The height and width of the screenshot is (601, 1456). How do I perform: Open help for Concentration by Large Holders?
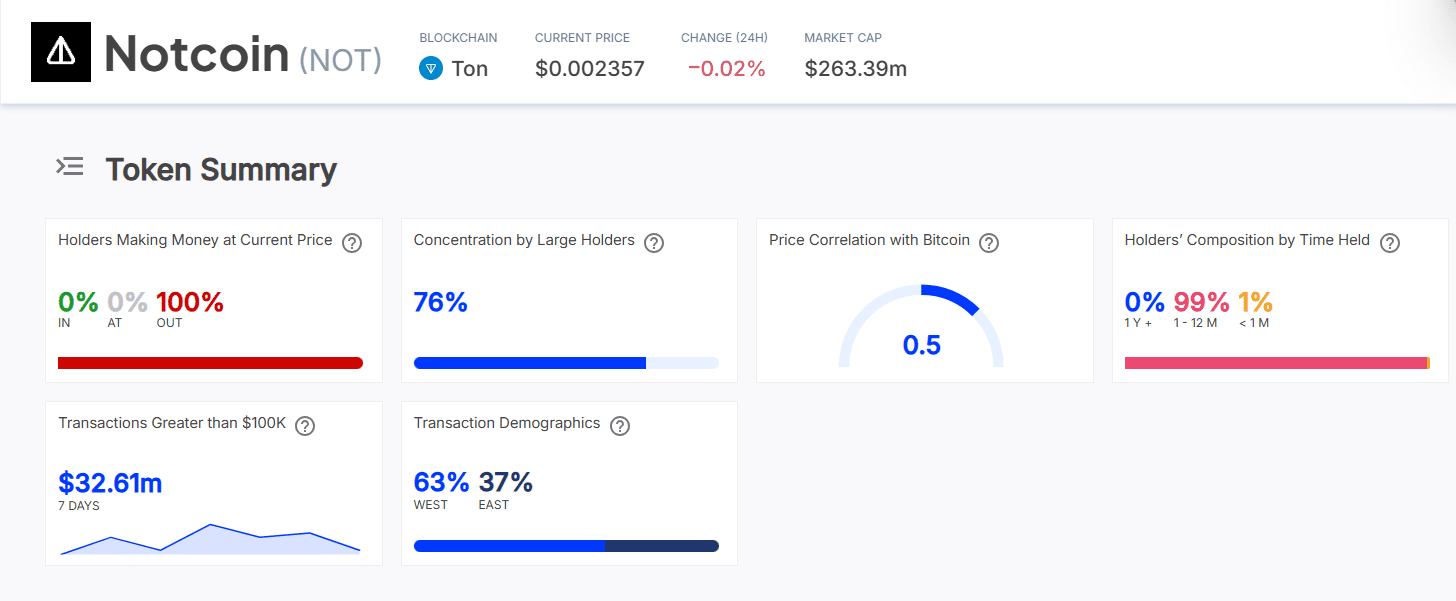pos(654,242)
